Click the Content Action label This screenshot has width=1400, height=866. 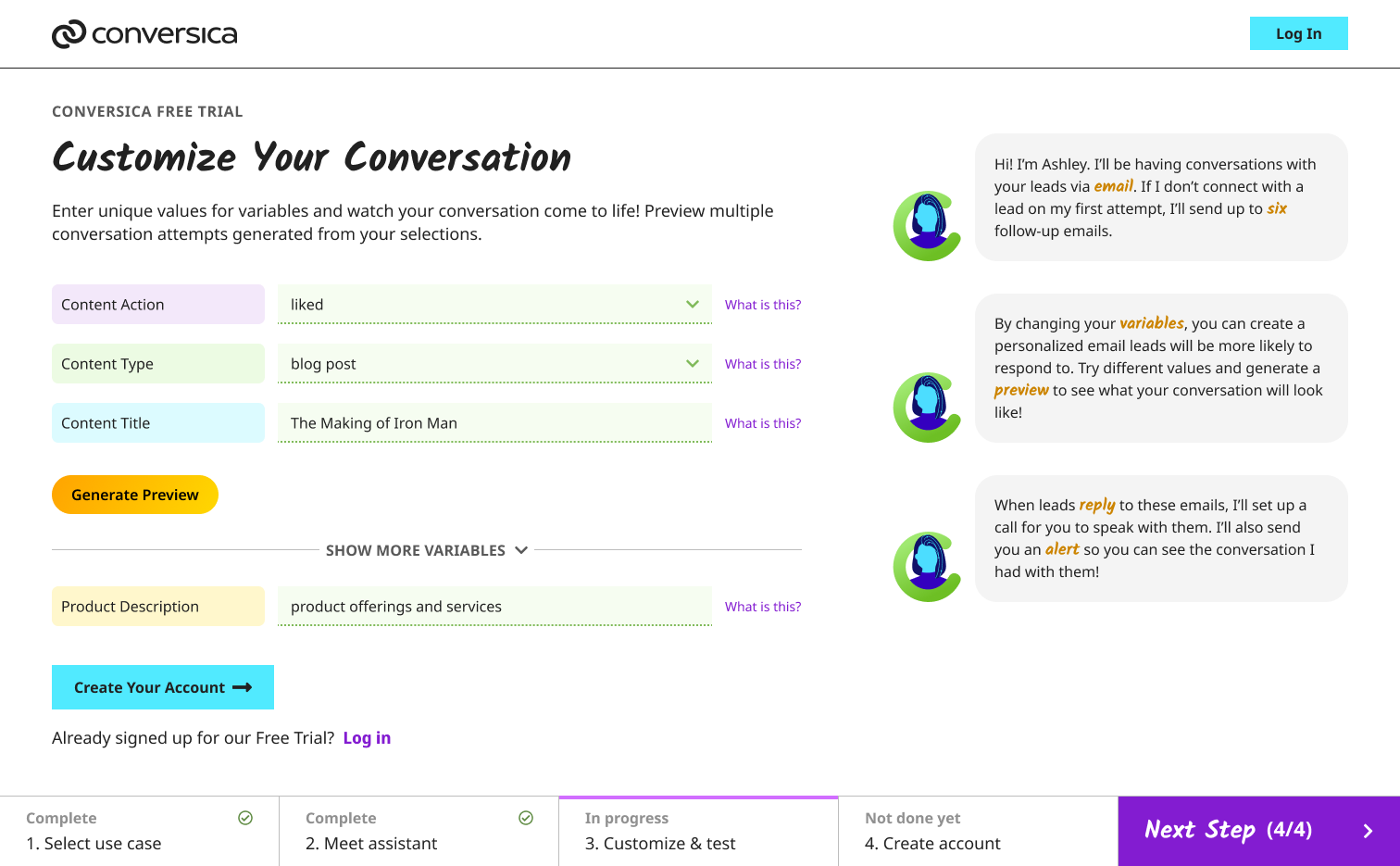(158, 305)
